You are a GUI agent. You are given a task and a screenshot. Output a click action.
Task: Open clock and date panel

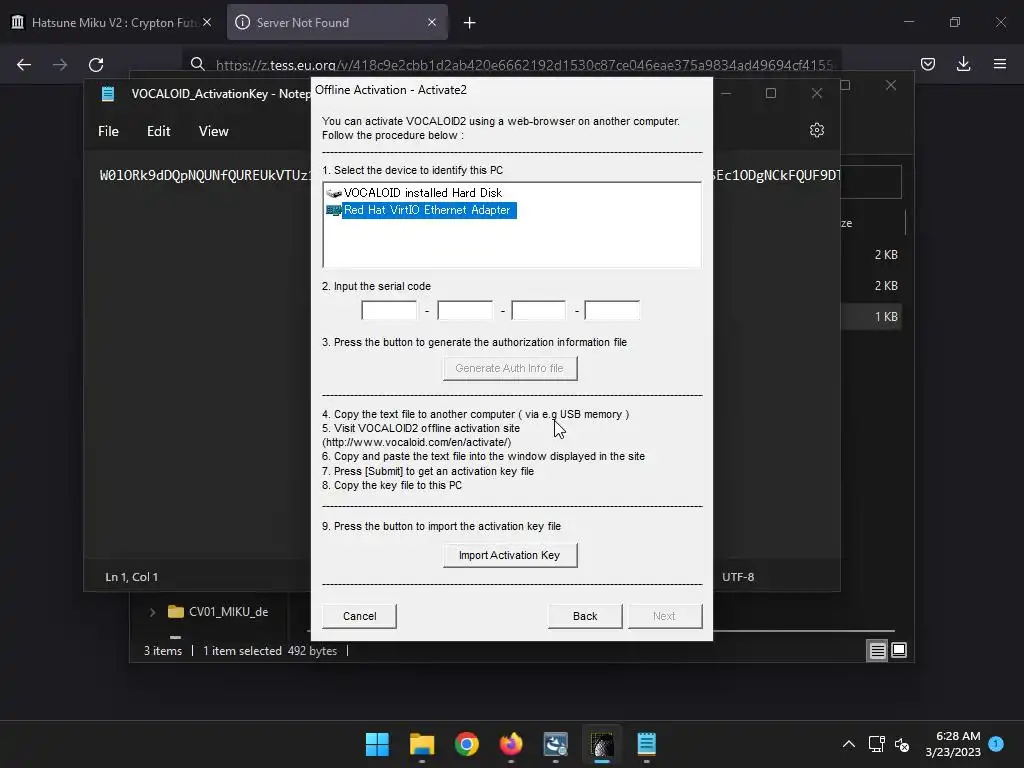click(953, 744)
